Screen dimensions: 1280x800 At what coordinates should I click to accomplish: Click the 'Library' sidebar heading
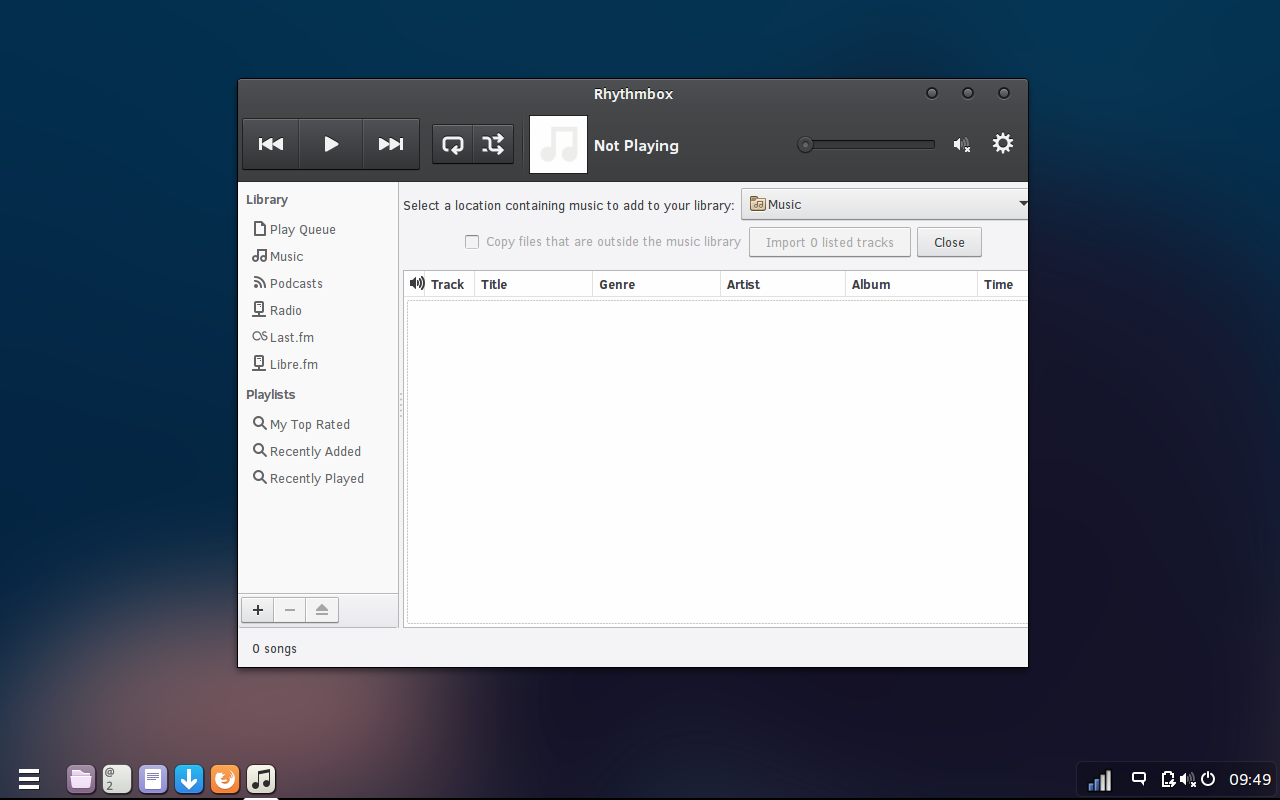click(x=267, y=199)
